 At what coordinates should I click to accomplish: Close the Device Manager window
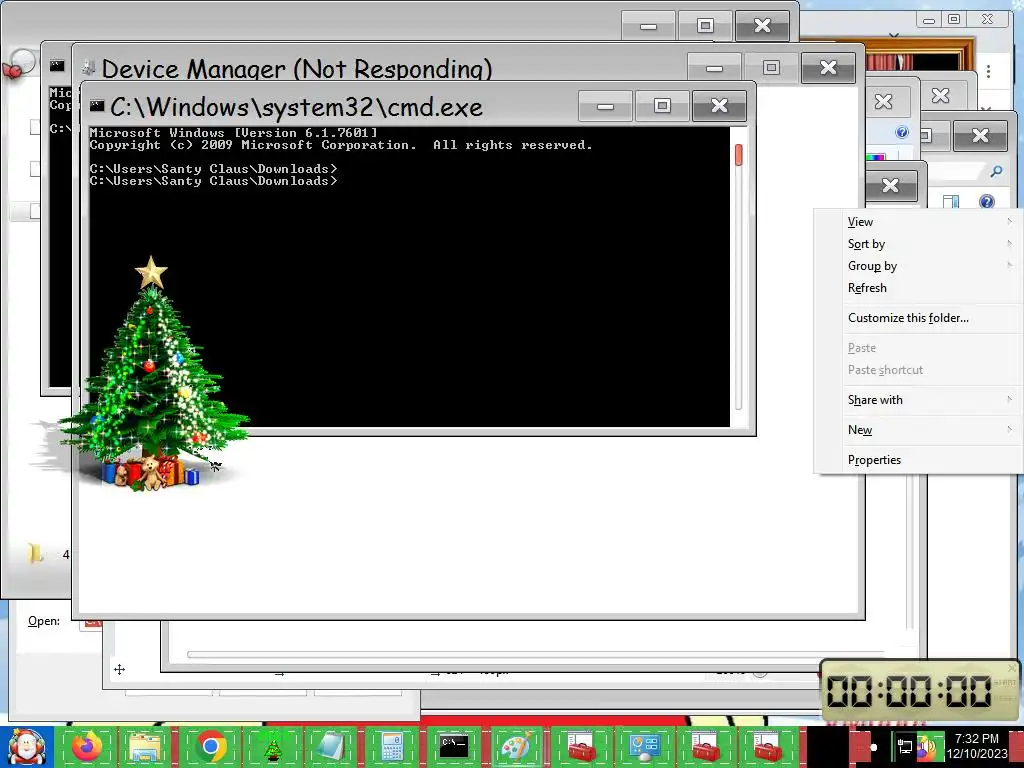click(x=828, y=68)
